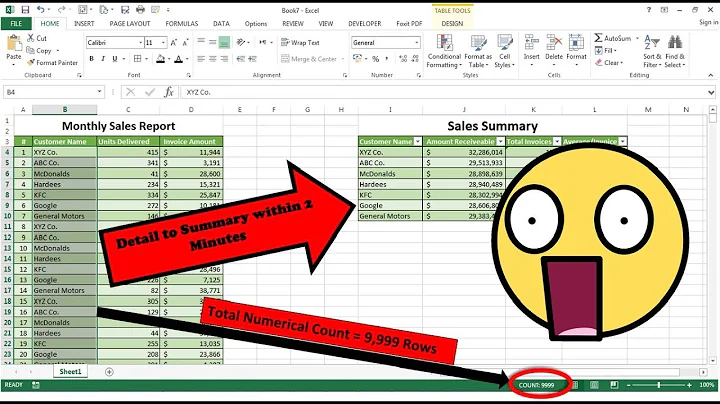Viewport: 720px width, 404px height.
Task: Click the Name Box showing B4
Action: click(x=53, y=92)
